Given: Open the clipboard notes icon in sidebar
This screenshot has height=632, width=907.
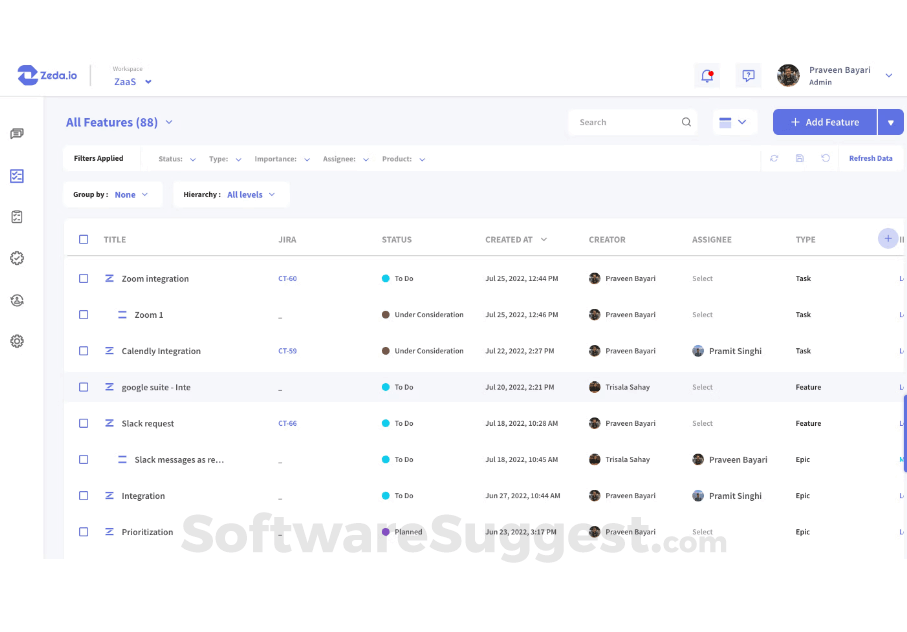Looking at the screenshot, I should (16, 216).
